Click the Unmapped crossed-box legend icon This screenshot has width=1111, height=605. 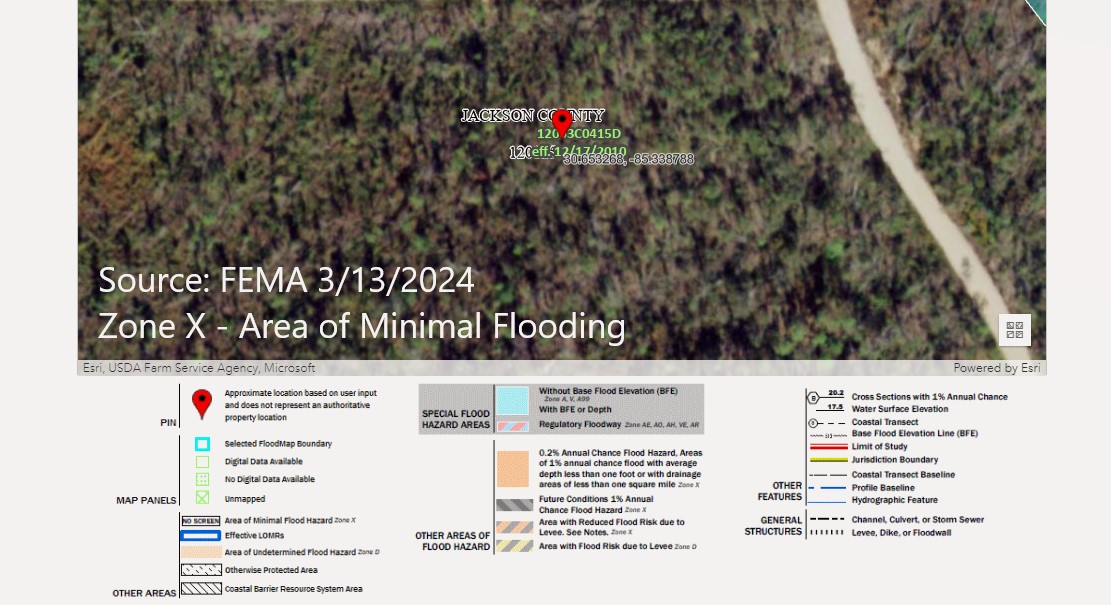[x=202, y=498]
